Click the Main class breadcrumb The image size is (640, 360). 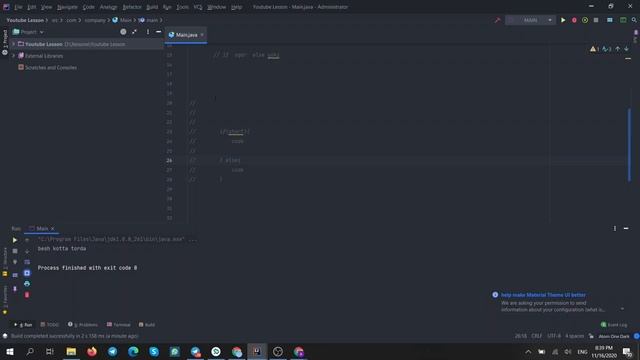122,20
